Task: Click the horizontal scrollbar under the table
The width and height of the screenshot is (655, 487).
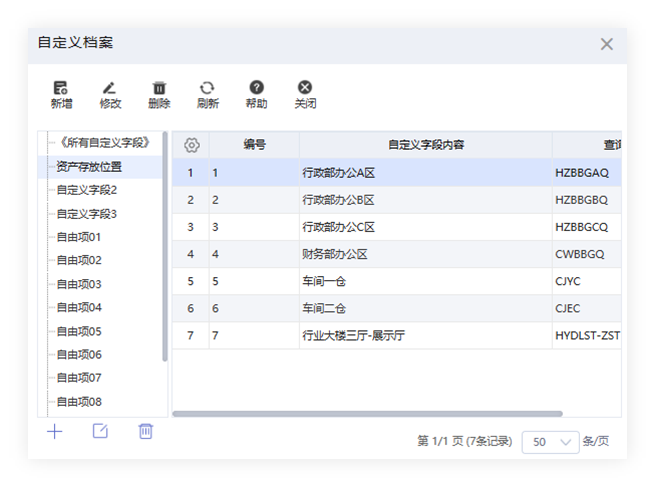Action: pos(360,413)
